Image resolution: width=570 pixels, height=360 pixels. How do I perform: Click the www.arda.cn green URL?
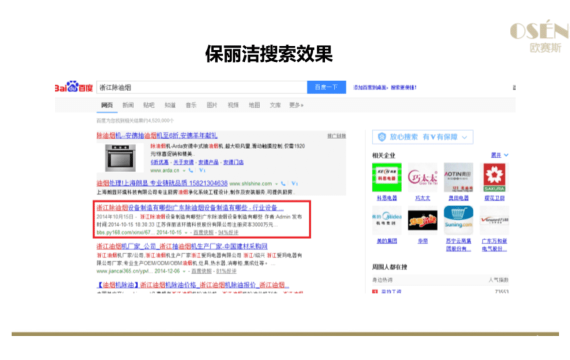(x=165, y=171)
